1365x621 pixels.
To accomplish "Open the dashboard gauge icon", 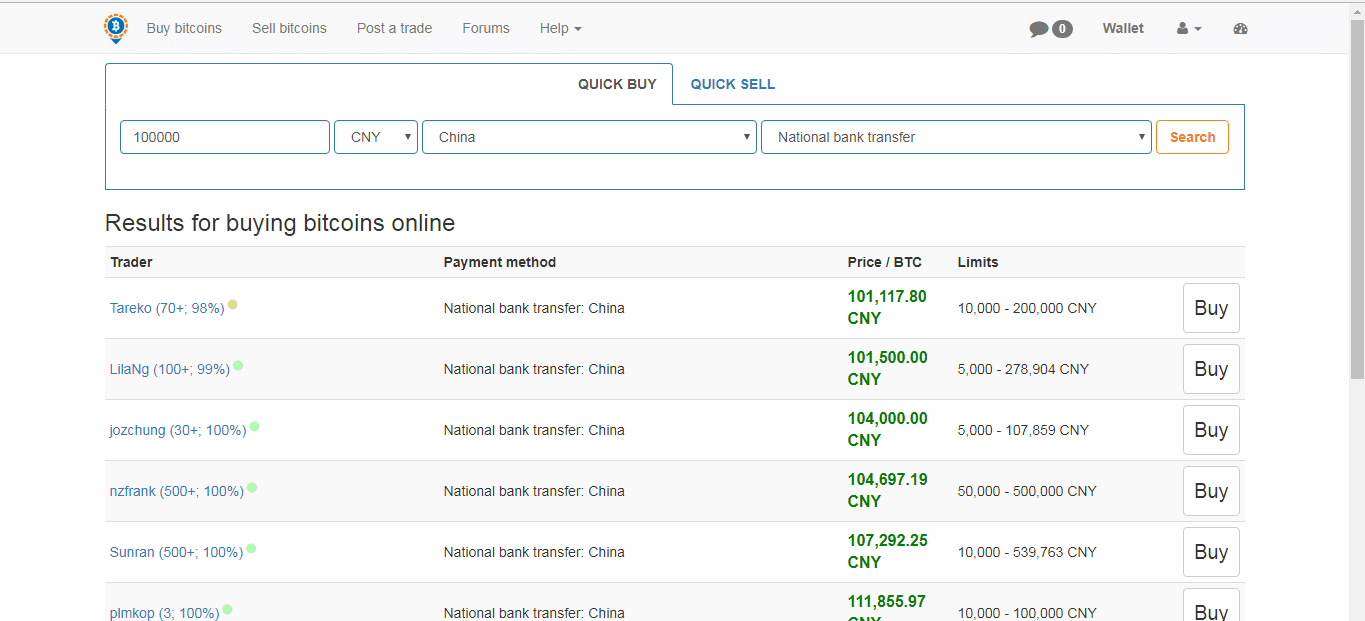I will (1241, 29).
